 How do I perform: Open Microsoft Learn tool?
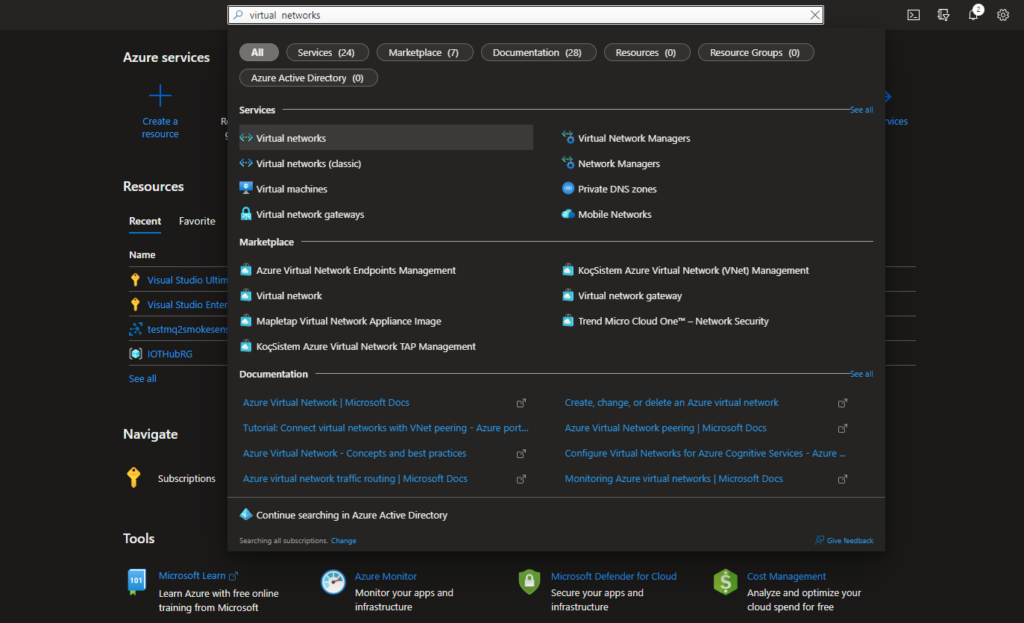coord(192,576)
